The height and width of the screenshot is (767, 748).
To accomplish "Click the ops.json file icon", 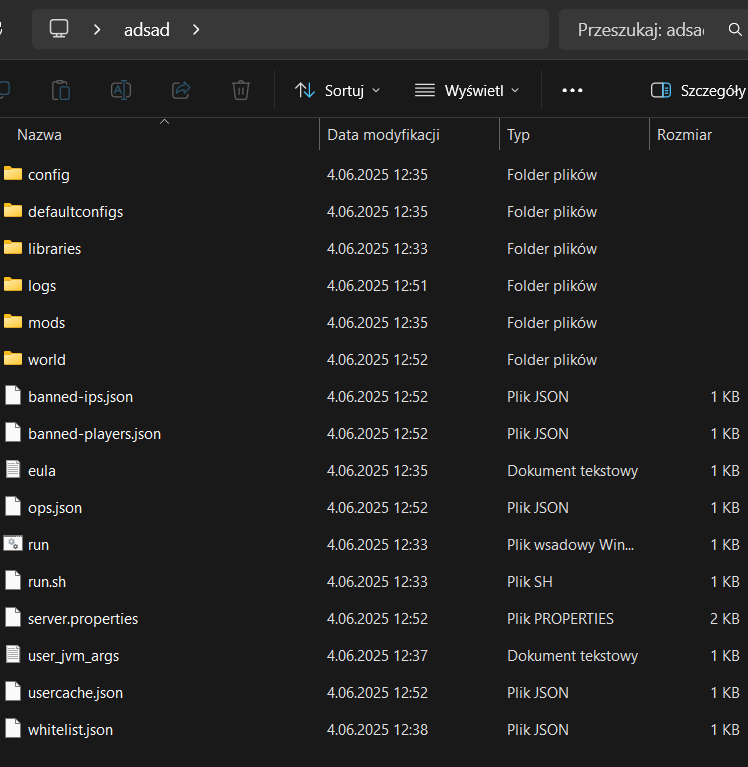I will pyautogui.click(x=13, y=507).
